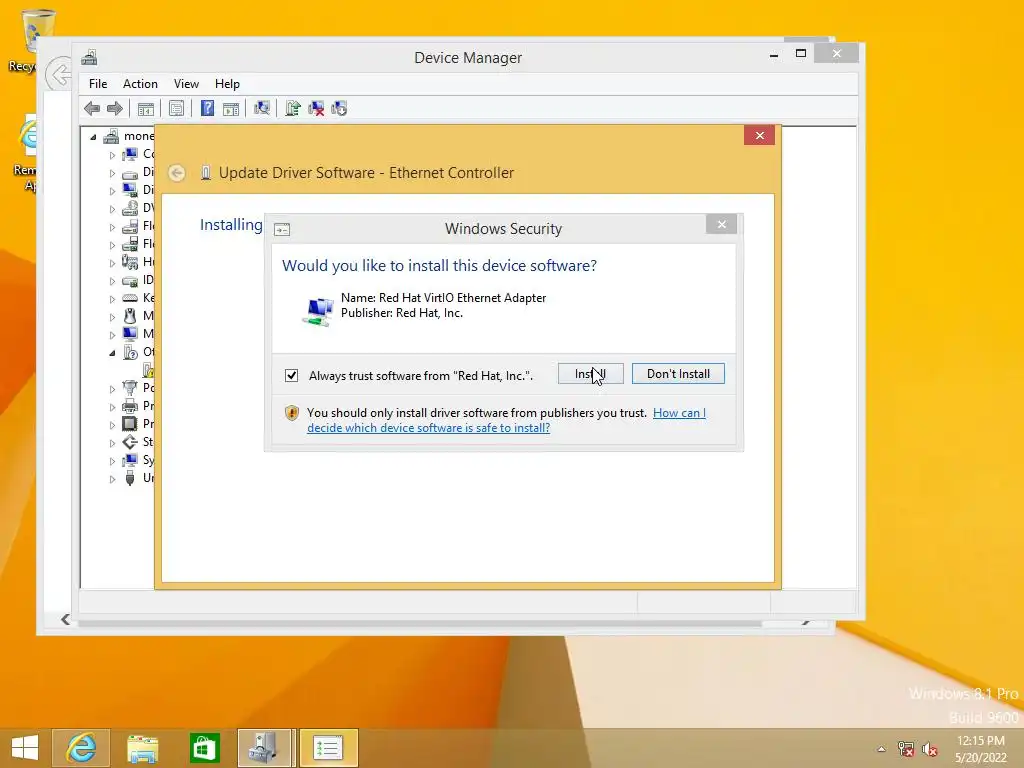Select the root computer icon in tree
The width and height of the screenshot is (1024, 768).
[111, 136]
